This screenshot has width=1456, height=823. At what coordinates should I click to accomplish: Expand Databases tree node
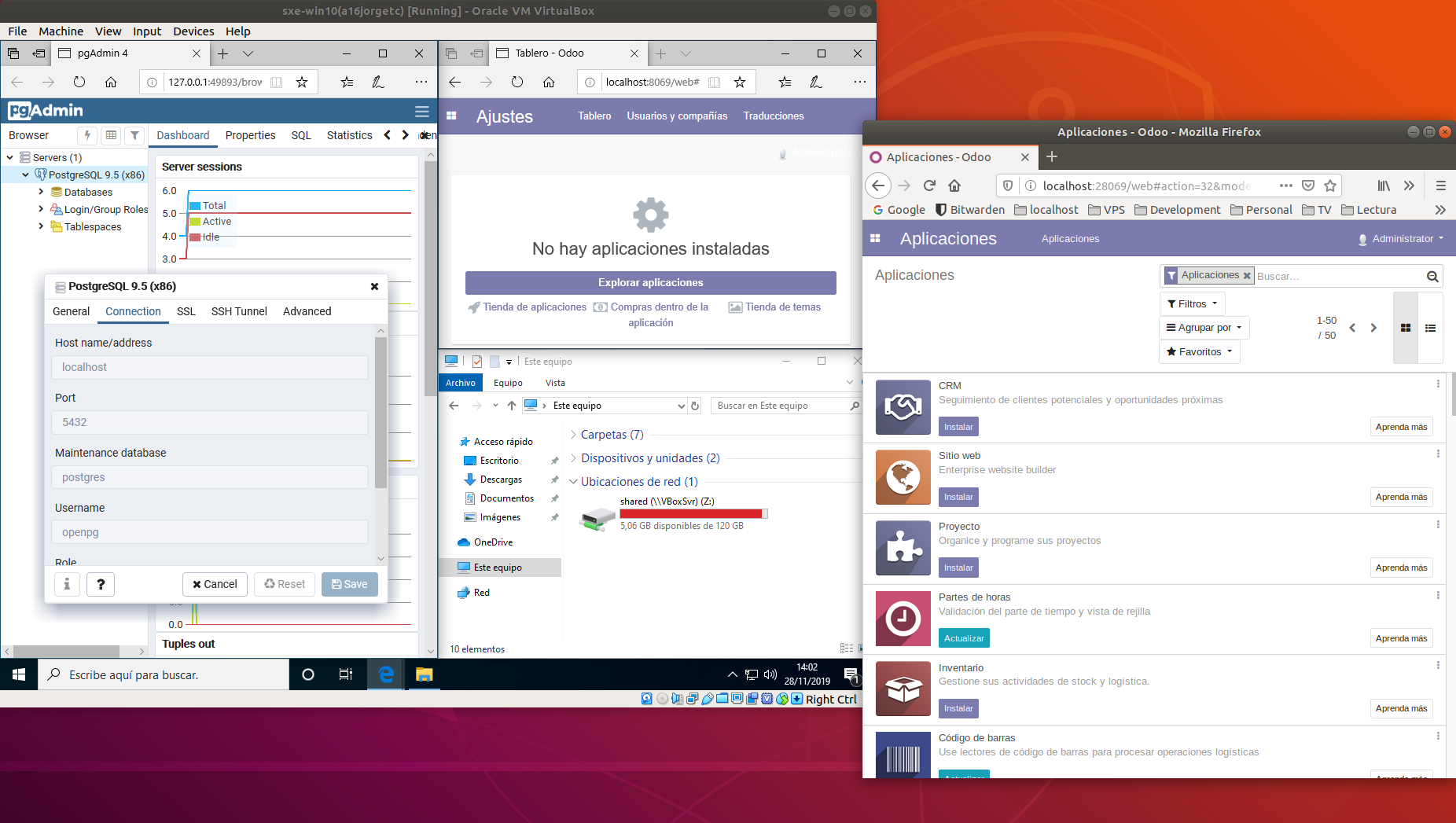tap(41, 192)
